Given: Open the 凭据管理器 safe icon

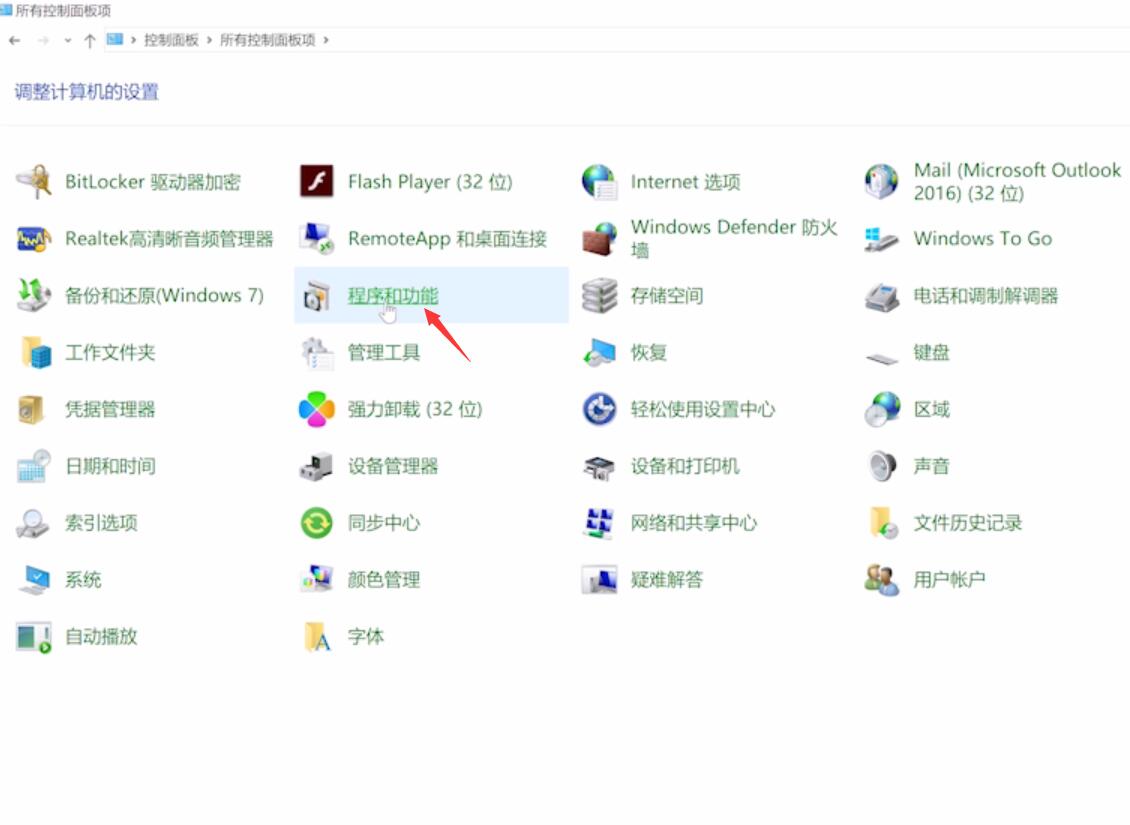Looking at the screenshot, I should pyautogui.click(x=32, y=409).
